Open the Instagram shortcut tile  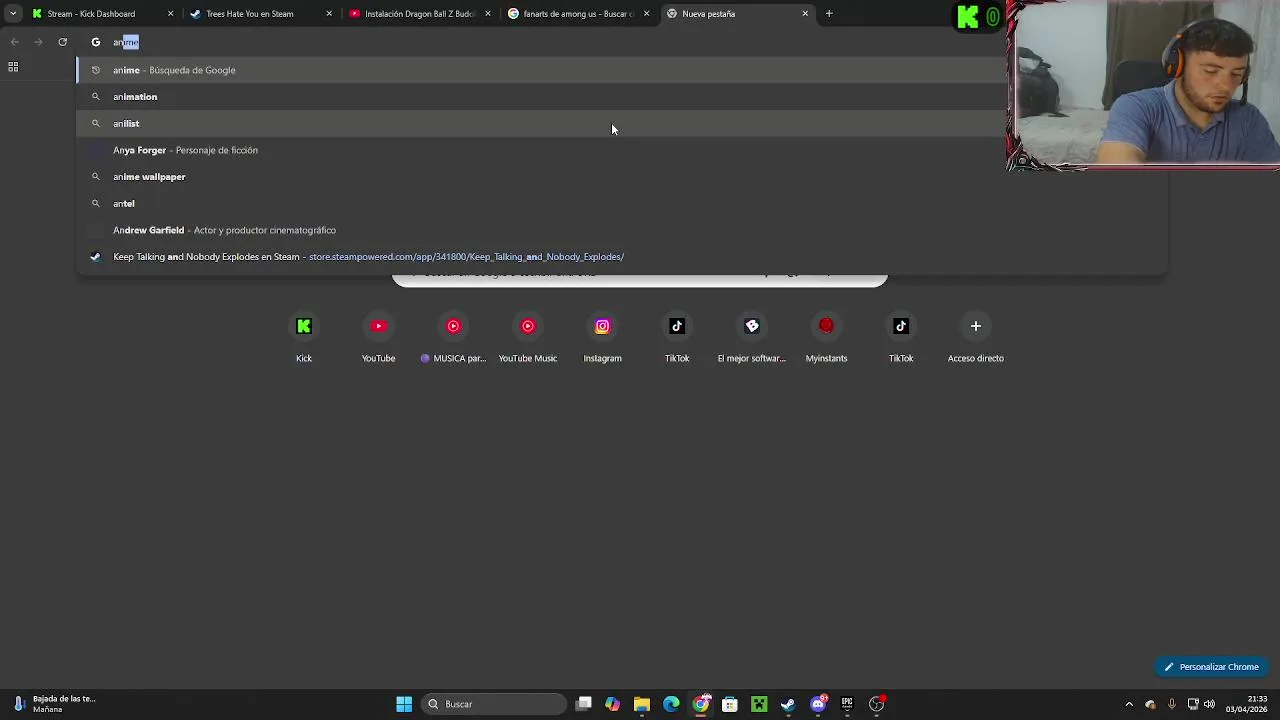click(x=602, y=337)
